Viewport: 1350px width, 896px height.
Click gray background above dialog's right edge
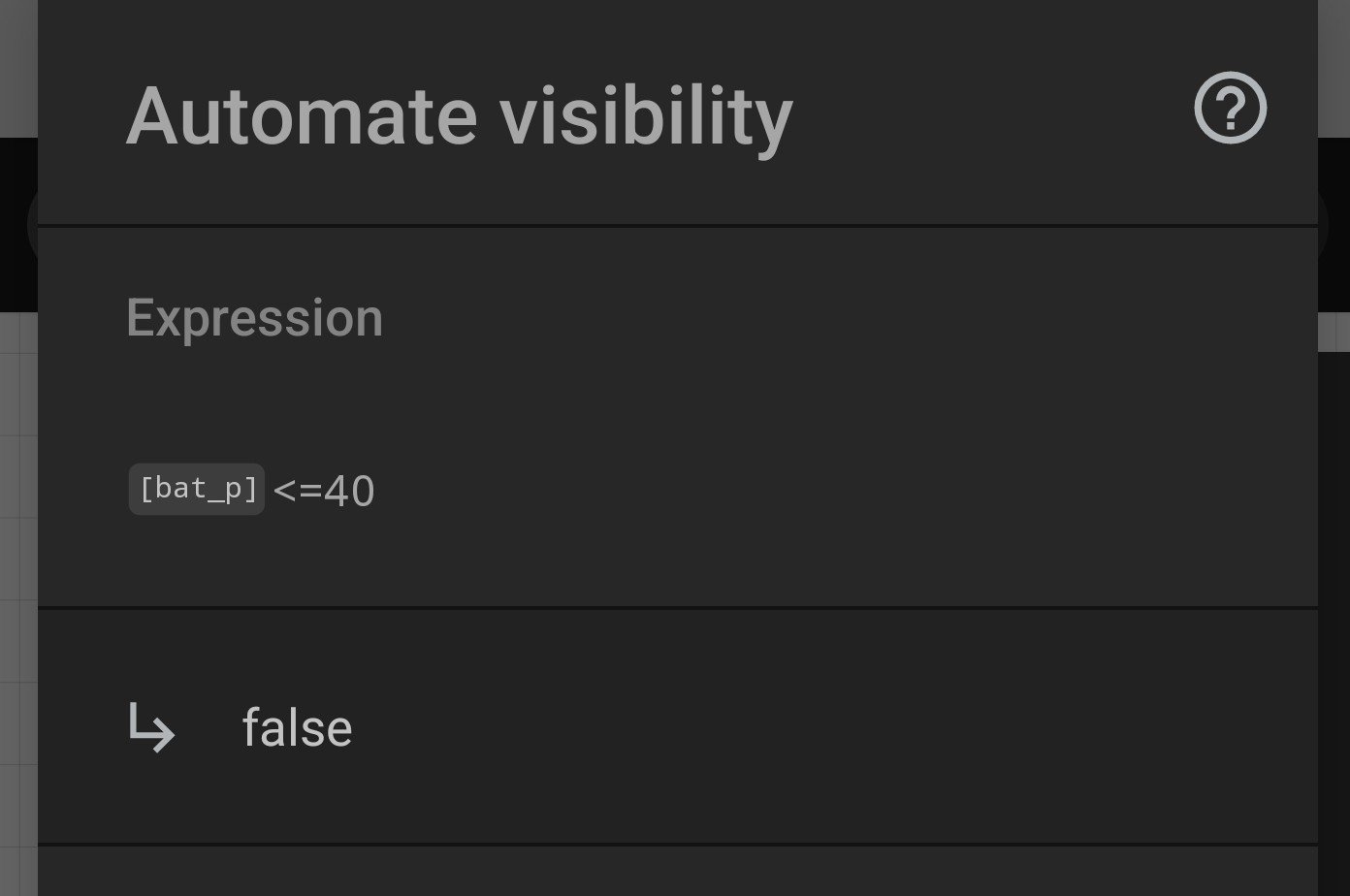pos(1334,68)
